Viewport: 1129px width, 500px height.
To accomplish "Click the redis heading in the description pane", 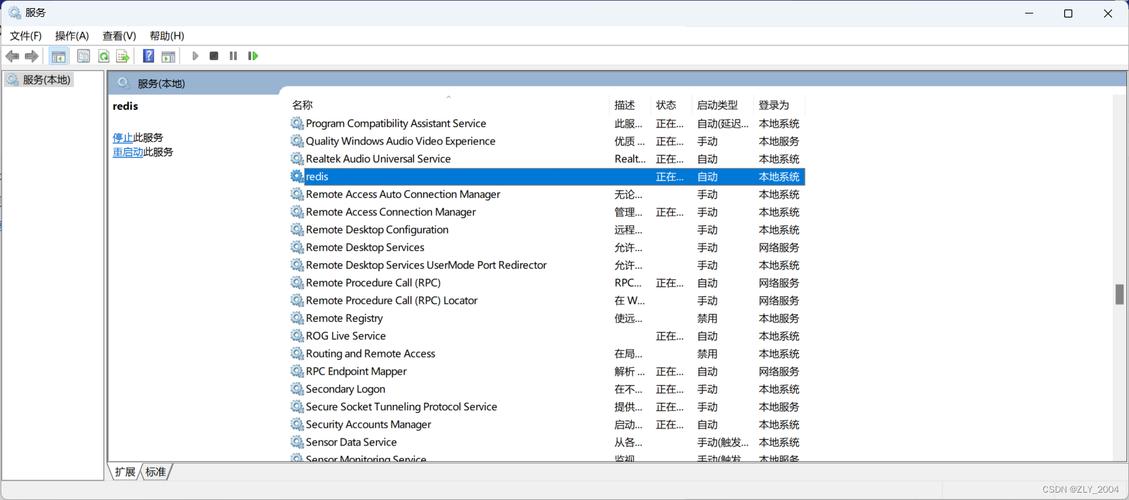I will coord(125,106).
